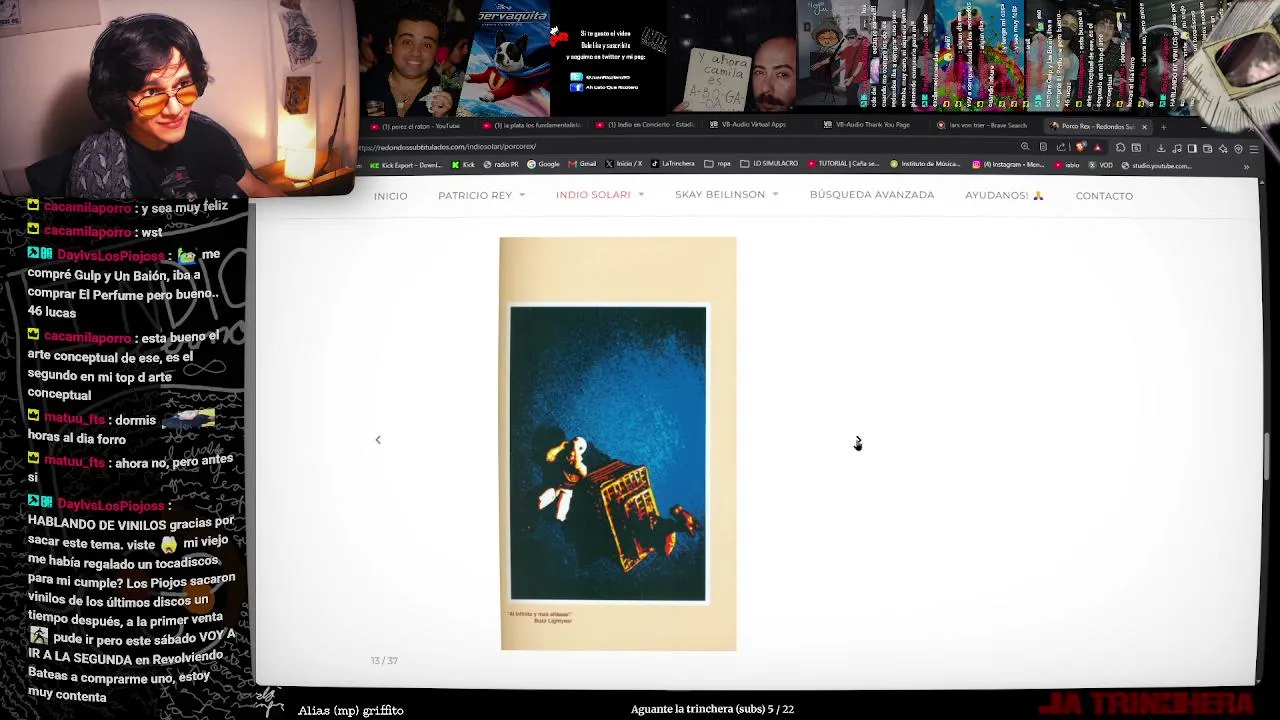
Task: Switch to the lars von trier Brave Search tab
Action: pyautogui.click(x=982, y=126)
